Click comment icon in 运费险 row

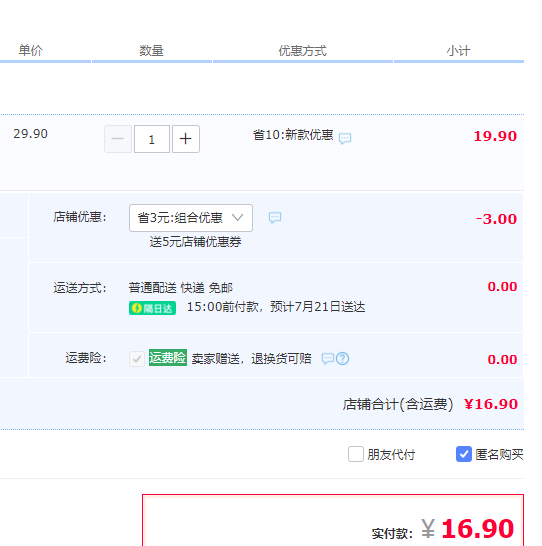[x=328, y=359]
